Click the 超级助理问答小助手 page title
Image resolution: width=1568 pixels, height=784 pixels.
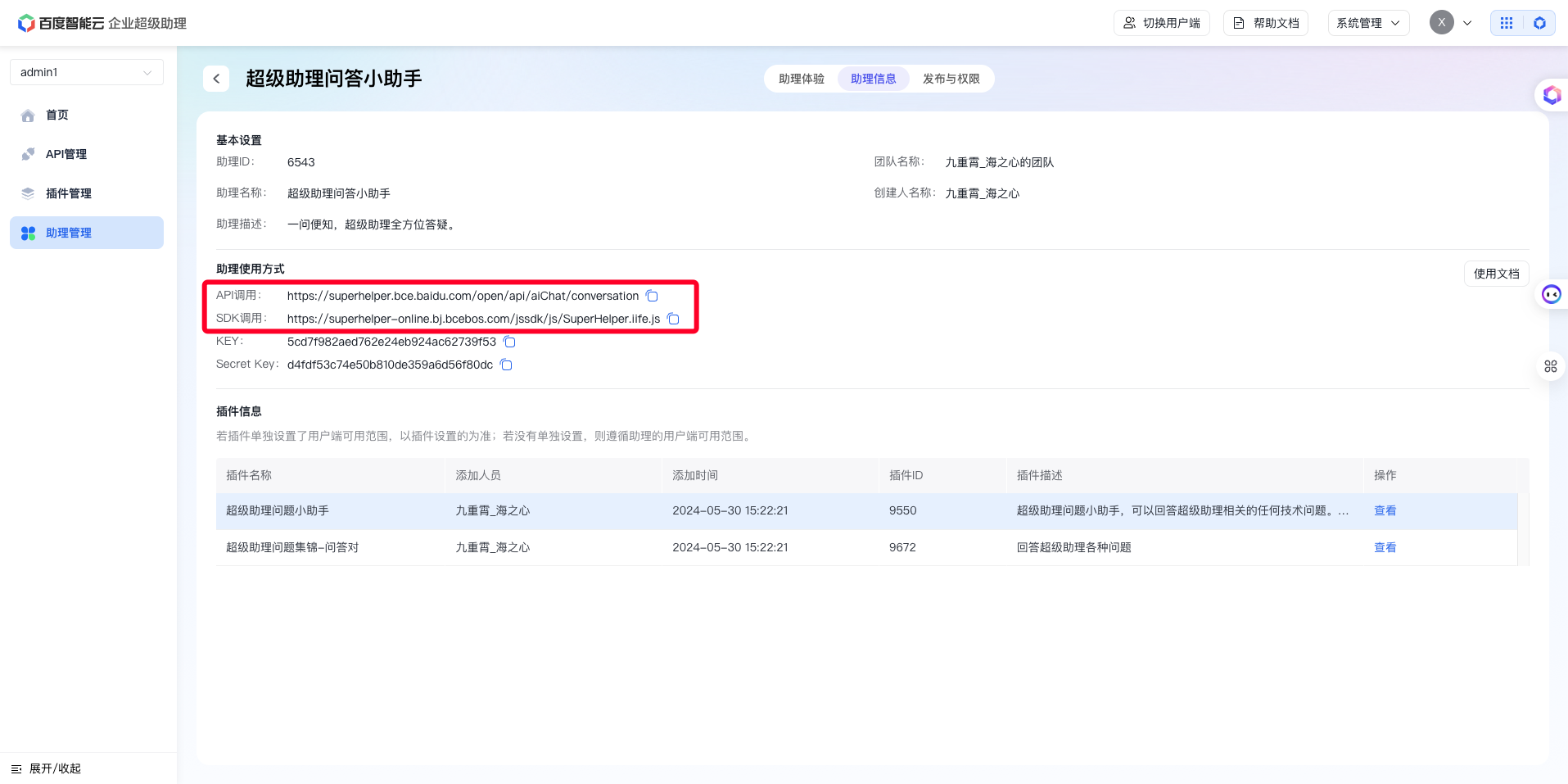[x=334, y=79]
